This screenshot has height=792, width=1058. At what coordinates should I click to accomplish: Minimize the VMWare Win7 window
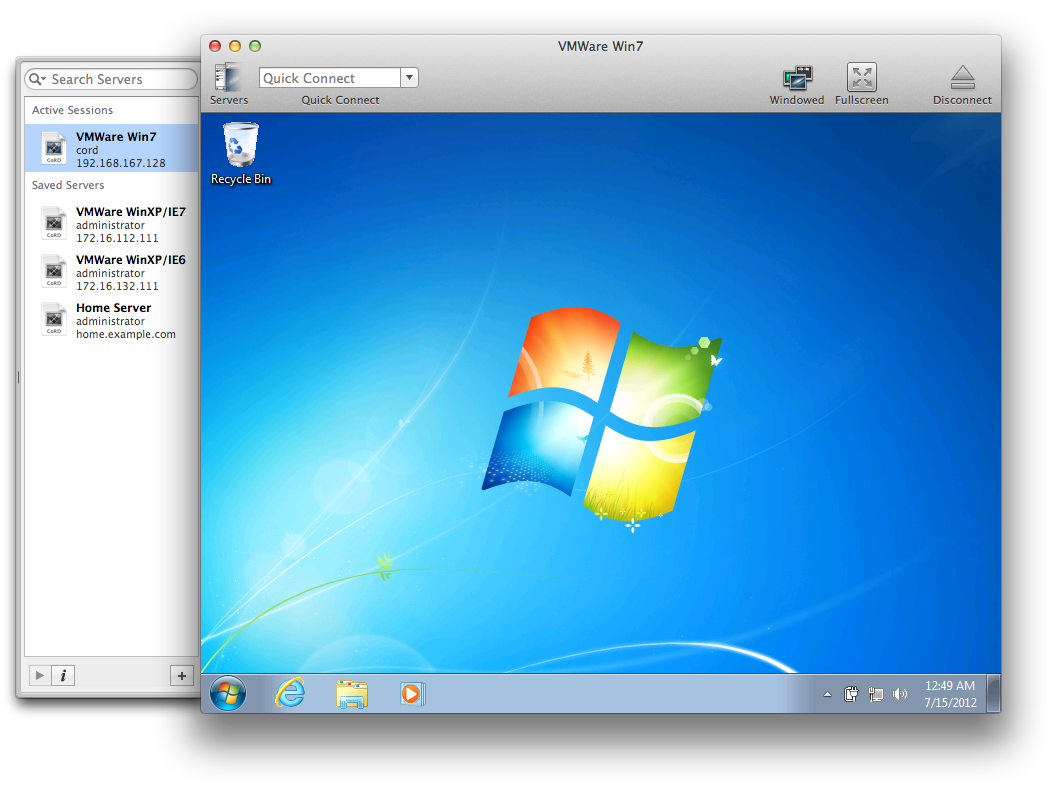click(235, 46)
